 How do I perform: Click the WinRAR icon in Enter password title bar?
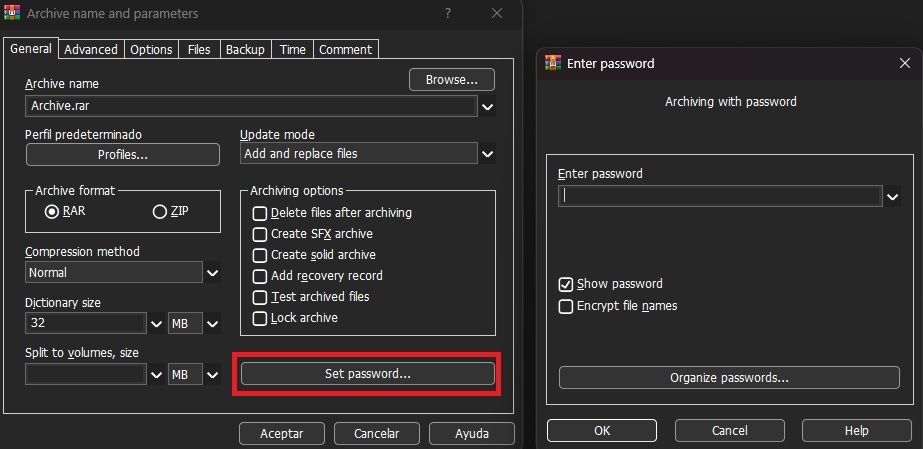553,63
